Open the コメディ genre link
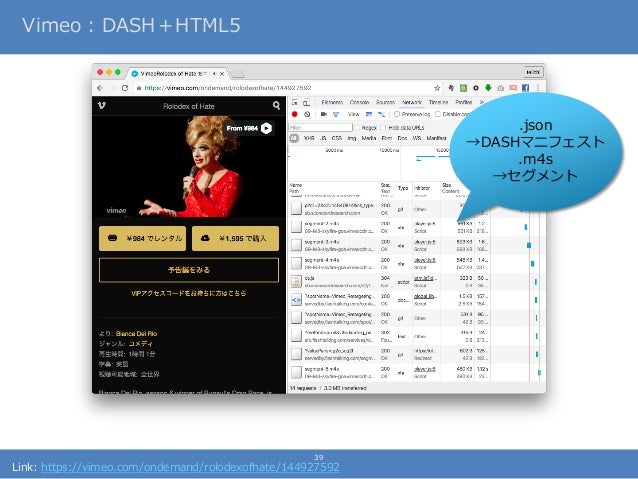 coord(140,344)
